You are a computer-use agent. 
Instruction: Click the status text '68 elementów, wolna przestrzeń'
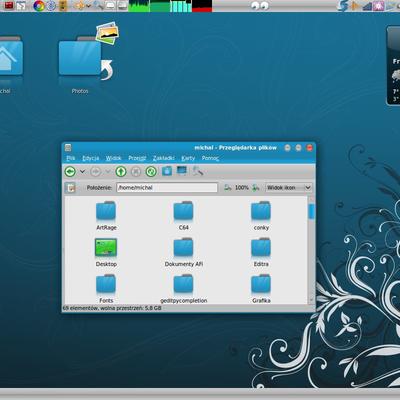[x=112, y=308]
